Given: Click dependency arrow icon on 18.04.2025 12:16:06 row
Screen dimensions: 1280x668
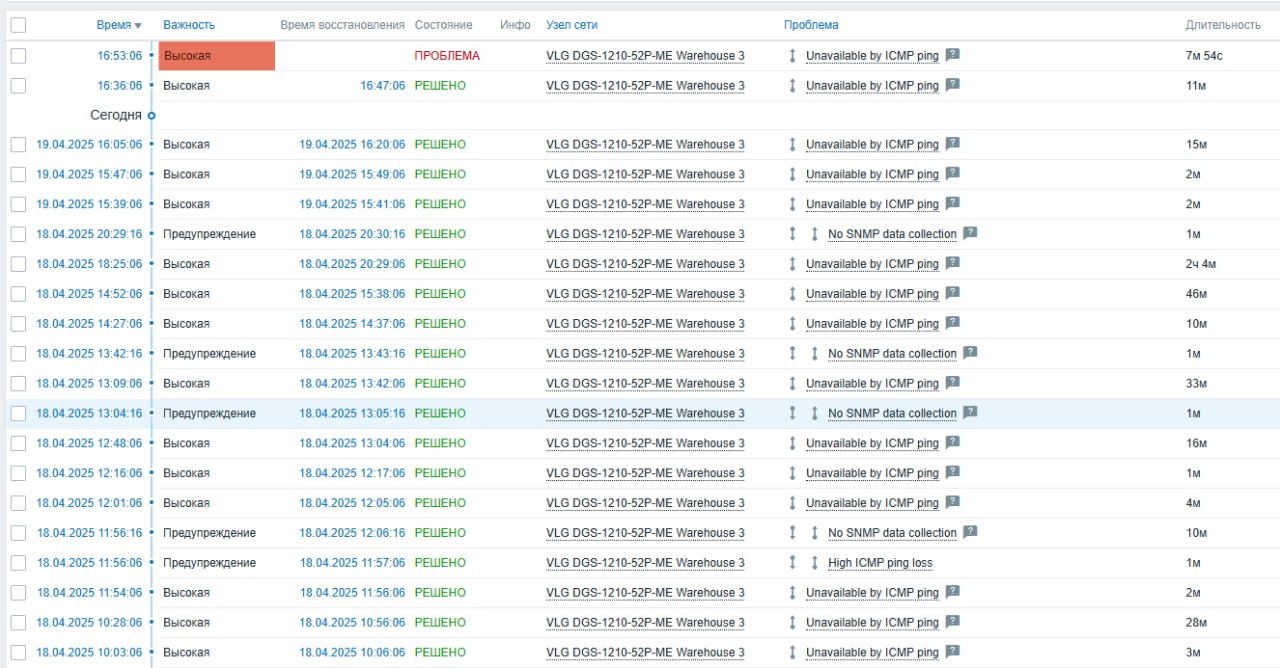Looking at the screenshot, I should (792, 473).
